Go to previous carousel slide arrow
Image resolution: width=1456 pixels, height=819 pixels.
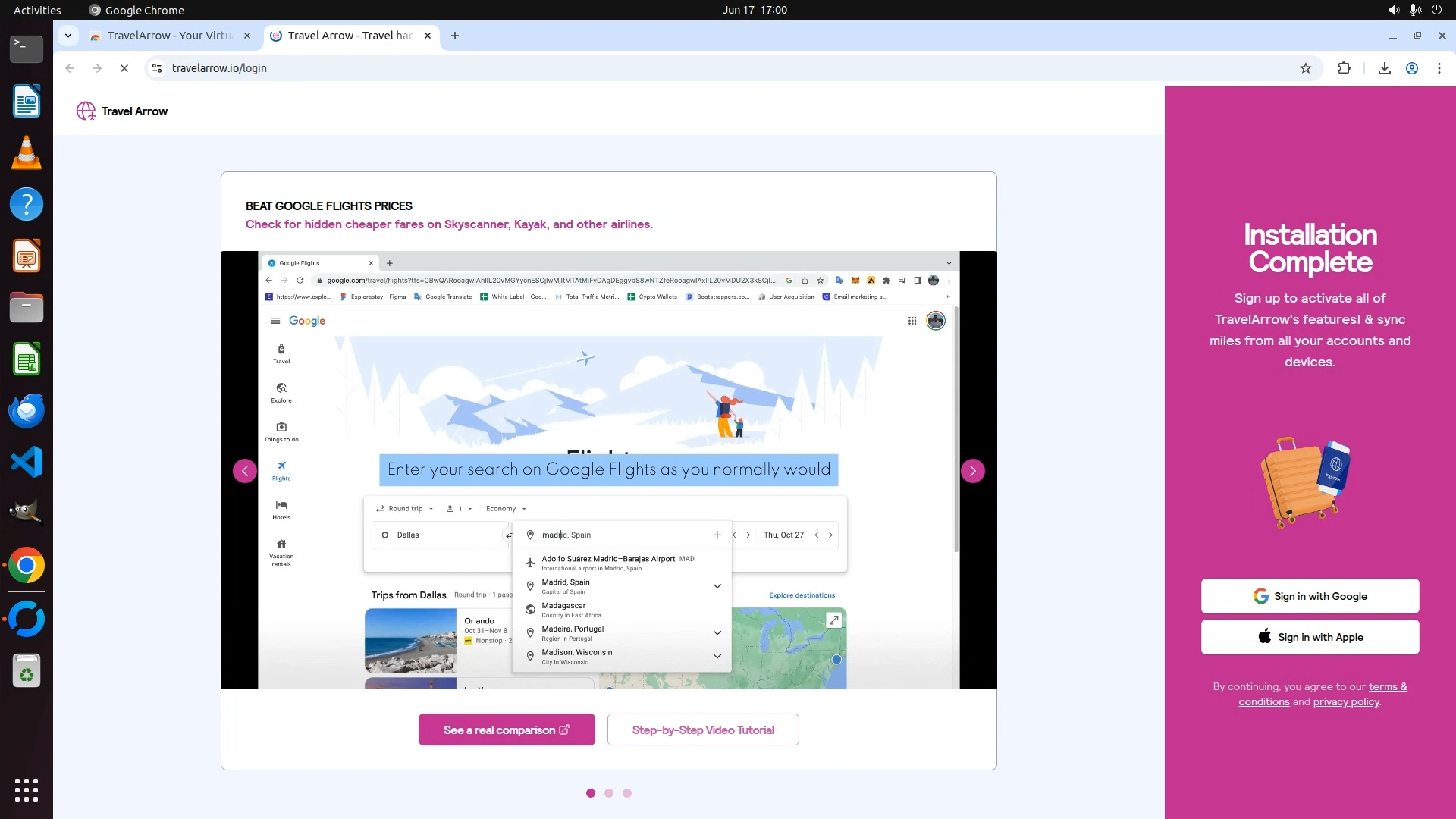(x=244, y=471)
